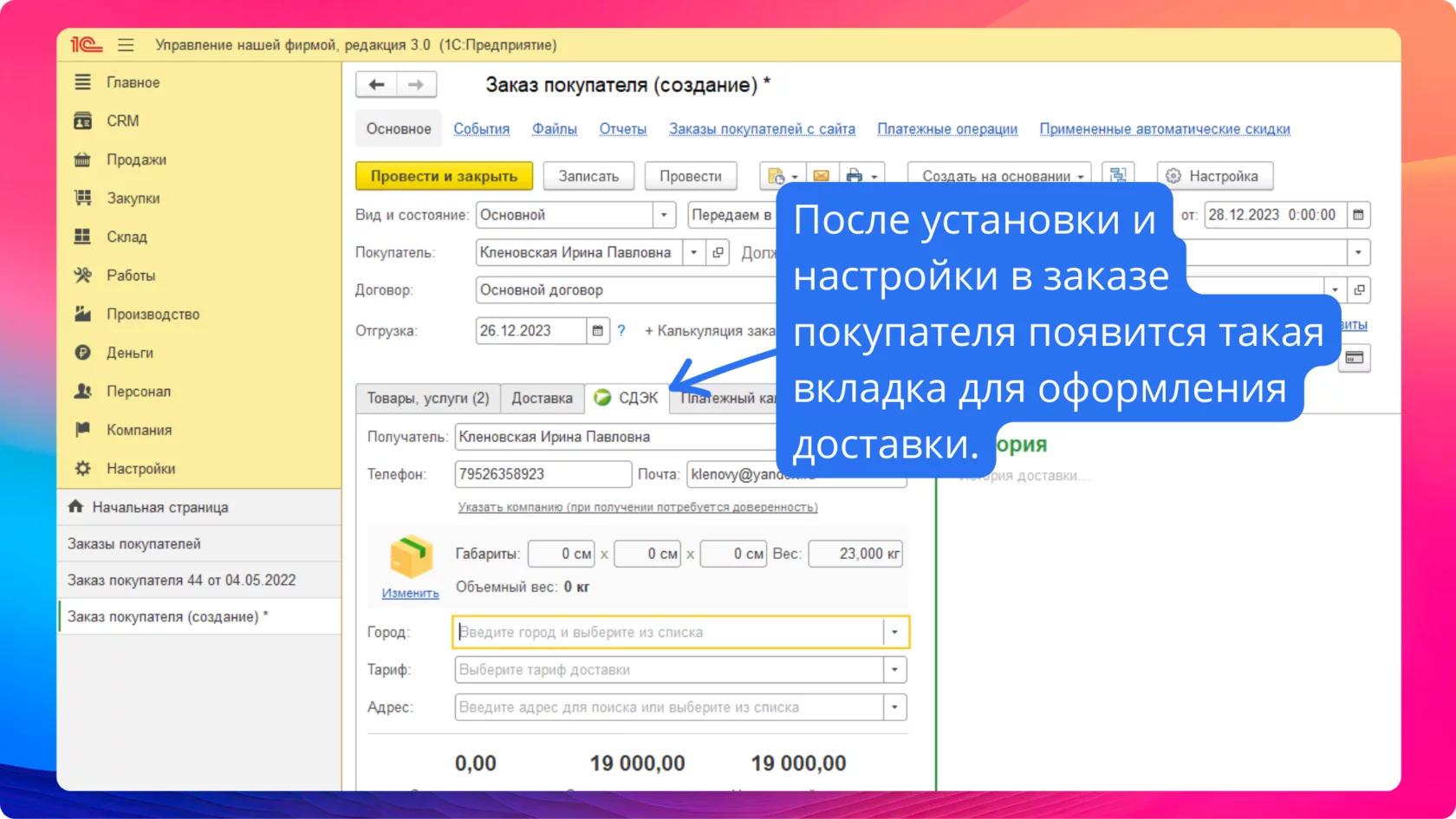Open Отчеты link
Screen dimensions: 1456x819
point(623,128)
